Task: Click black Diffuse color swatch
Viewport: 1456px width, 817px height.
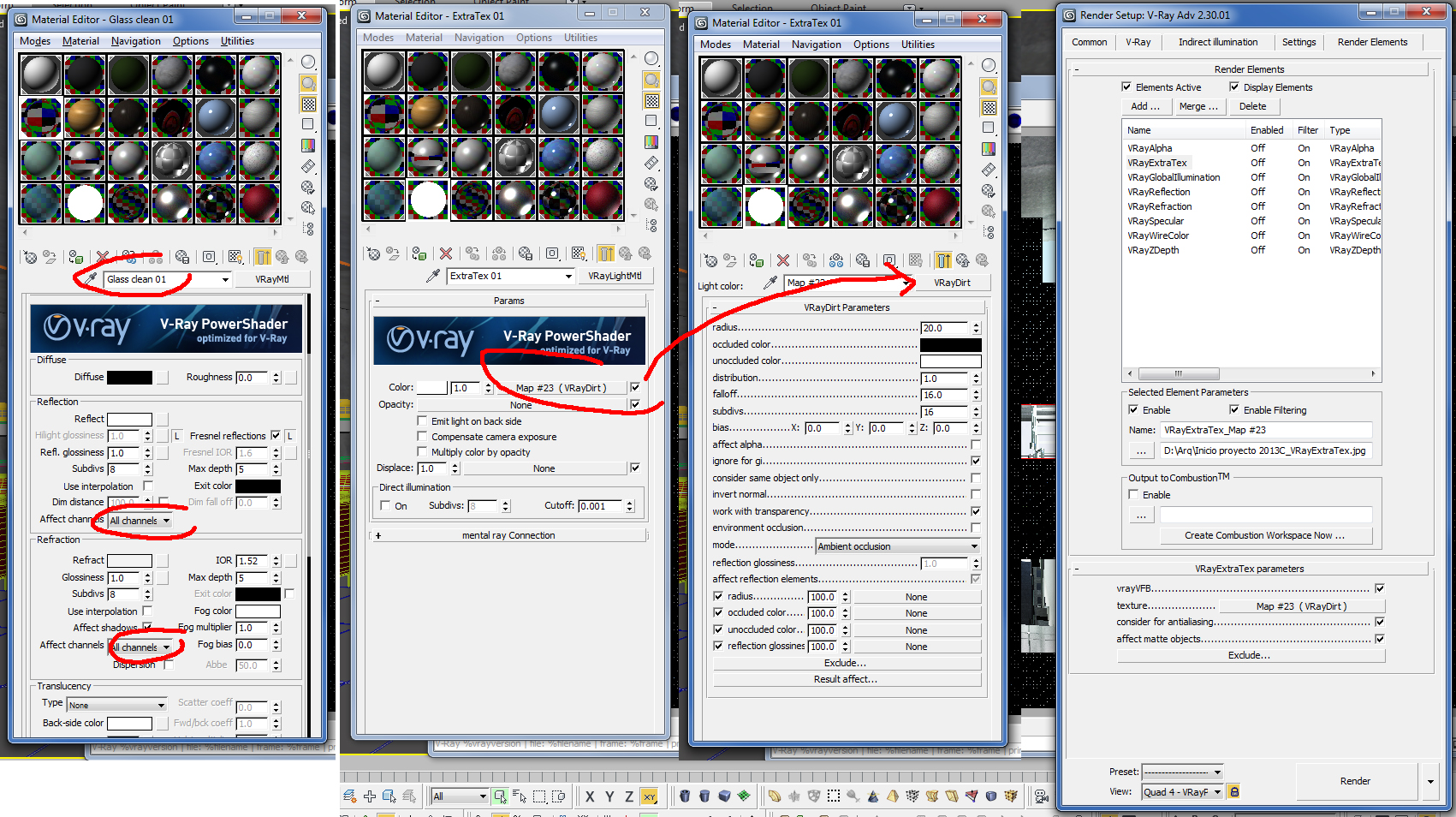Action: [x=129, y=378]
